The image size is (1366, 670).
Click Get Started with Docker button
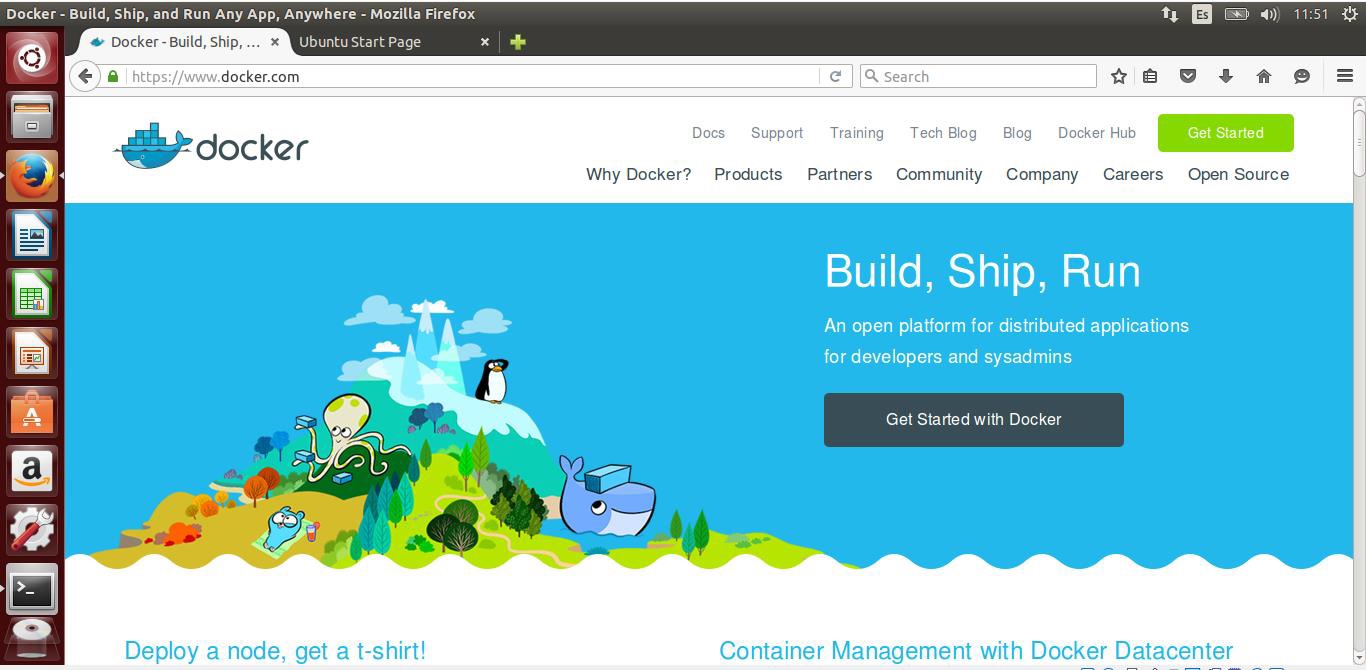tap(973, 420)
